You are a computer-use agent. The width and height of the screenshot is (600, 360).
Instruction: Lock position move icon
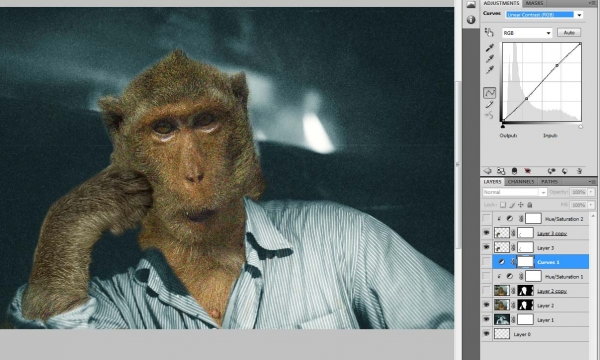pos(521,205)
